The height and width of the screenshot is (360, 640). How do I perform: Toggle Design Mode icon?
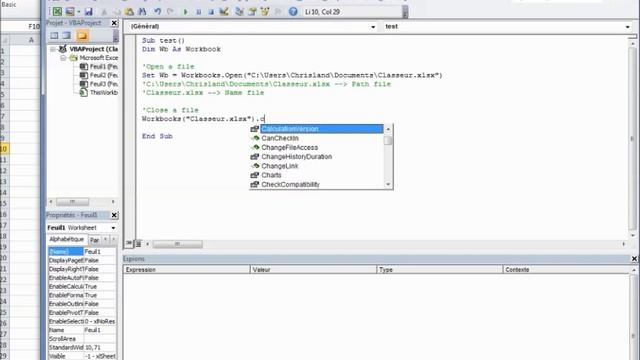click(224, 11)
